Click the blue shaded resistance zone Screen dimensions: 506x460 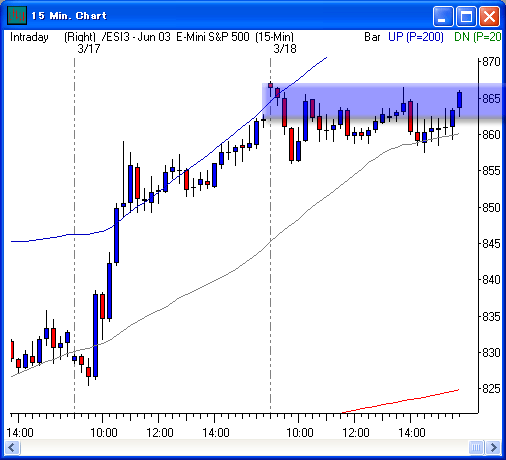click(382, 101)
